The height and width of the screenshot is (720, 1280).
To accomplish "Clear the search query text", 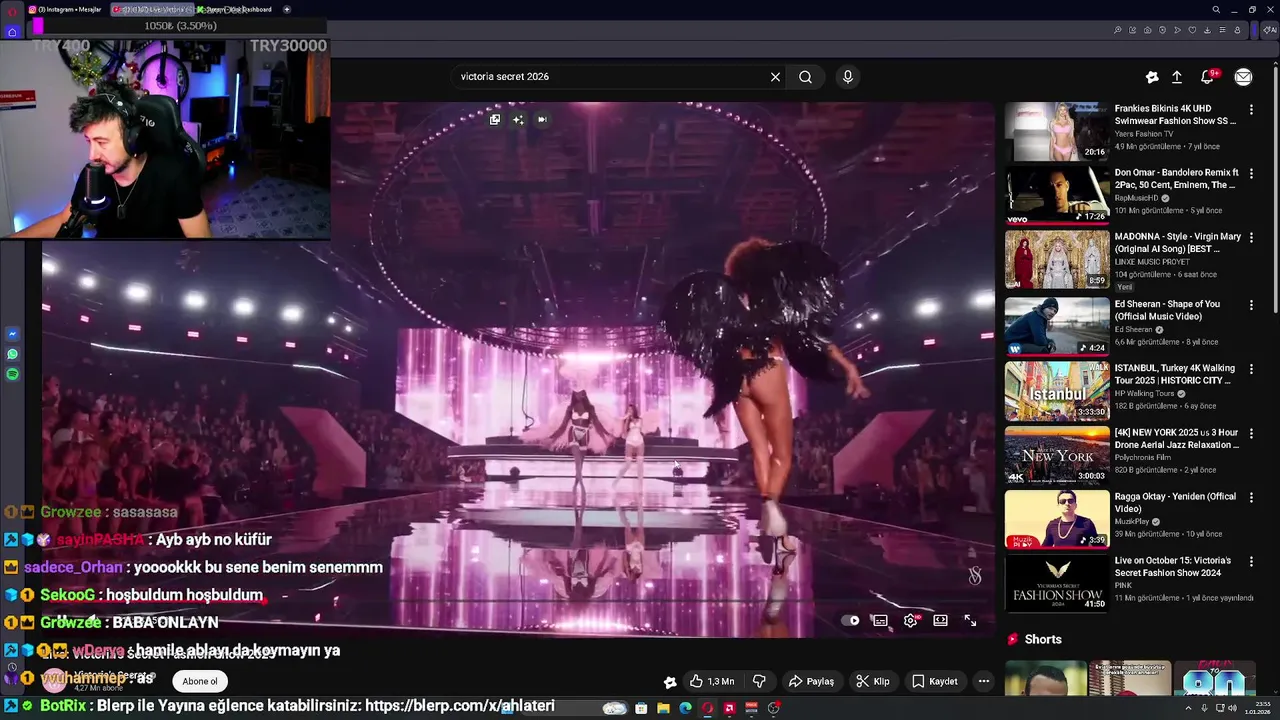I will coord(775,77).
